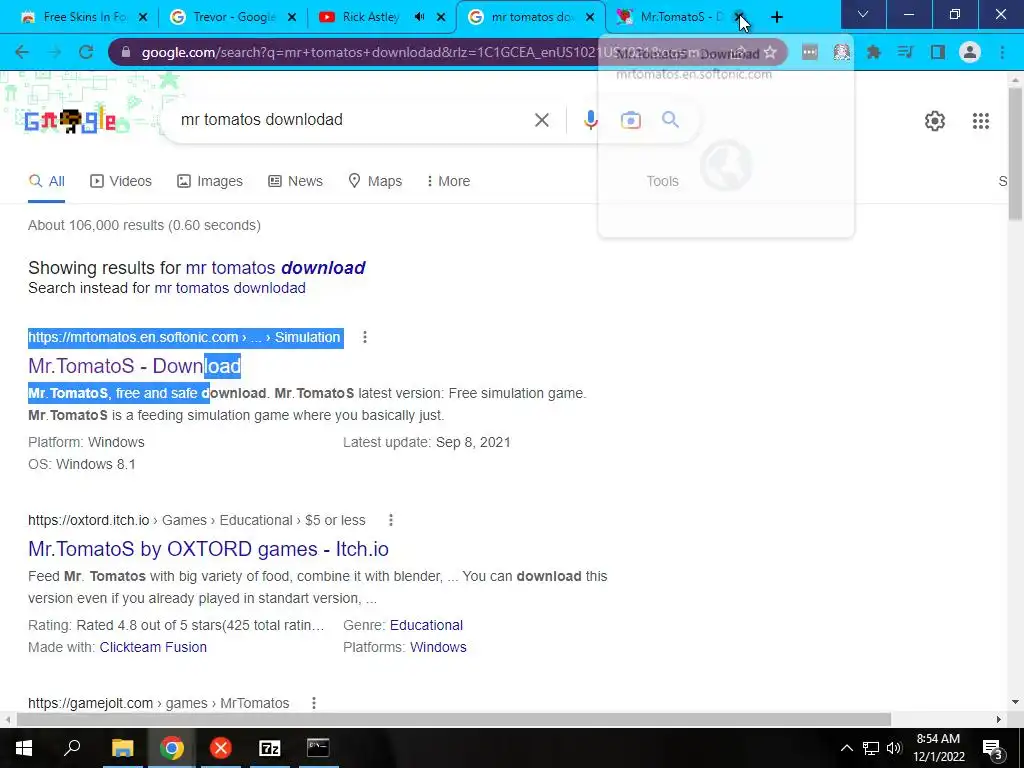
Task: Click the horizontal scrollbar at the bottom
Action: pos(453,719)
